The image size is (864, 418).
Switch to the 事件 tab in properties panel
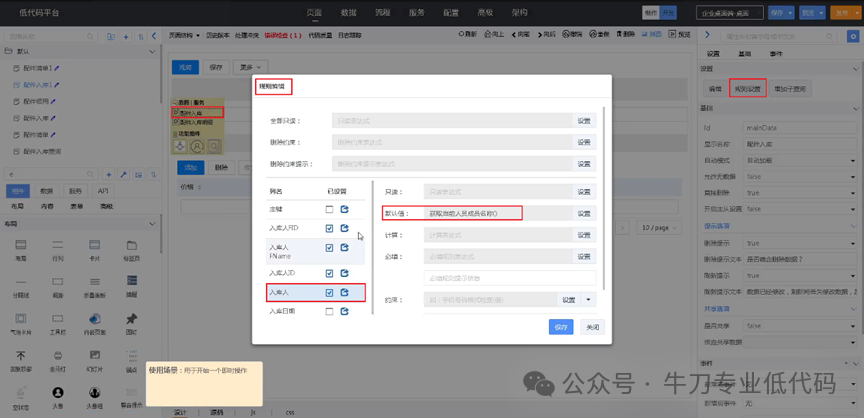coord(776,54)
